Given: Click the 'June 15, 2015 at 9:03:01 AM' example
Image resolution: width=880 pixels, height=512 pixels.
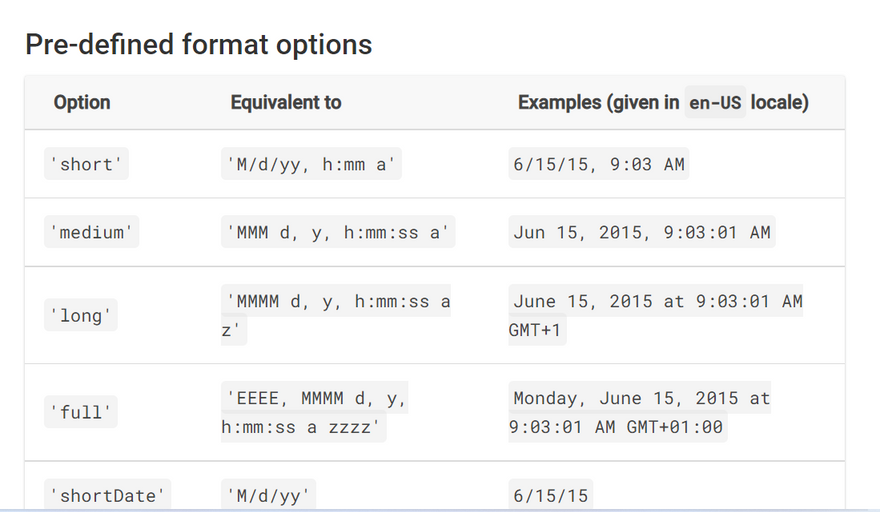Looking at the screenshot, I should (657, 301).
